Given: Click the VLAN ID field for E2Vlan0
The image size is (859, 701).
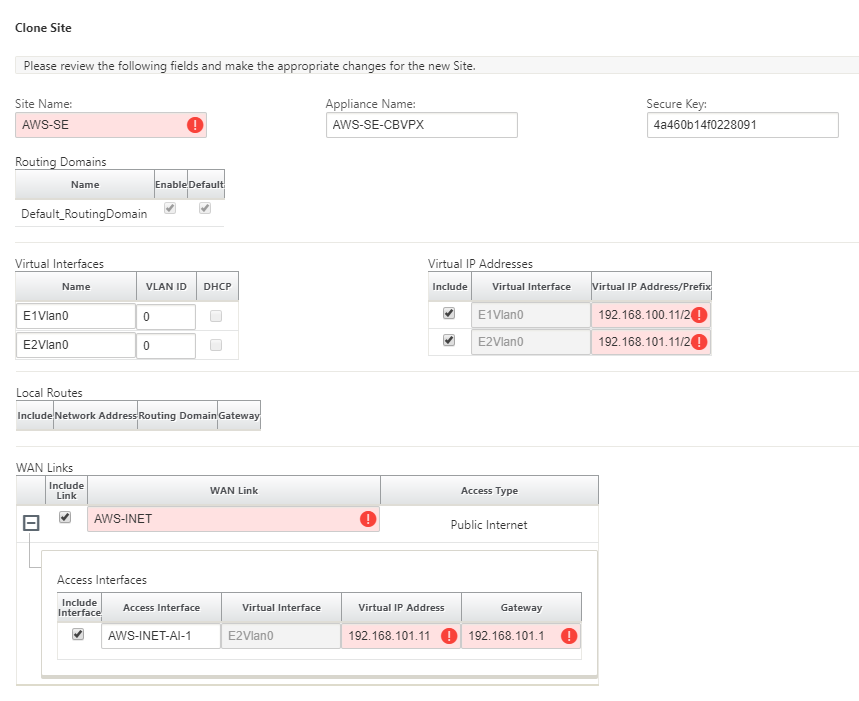Looking at the screenshot, I should [x=166, y=346].
